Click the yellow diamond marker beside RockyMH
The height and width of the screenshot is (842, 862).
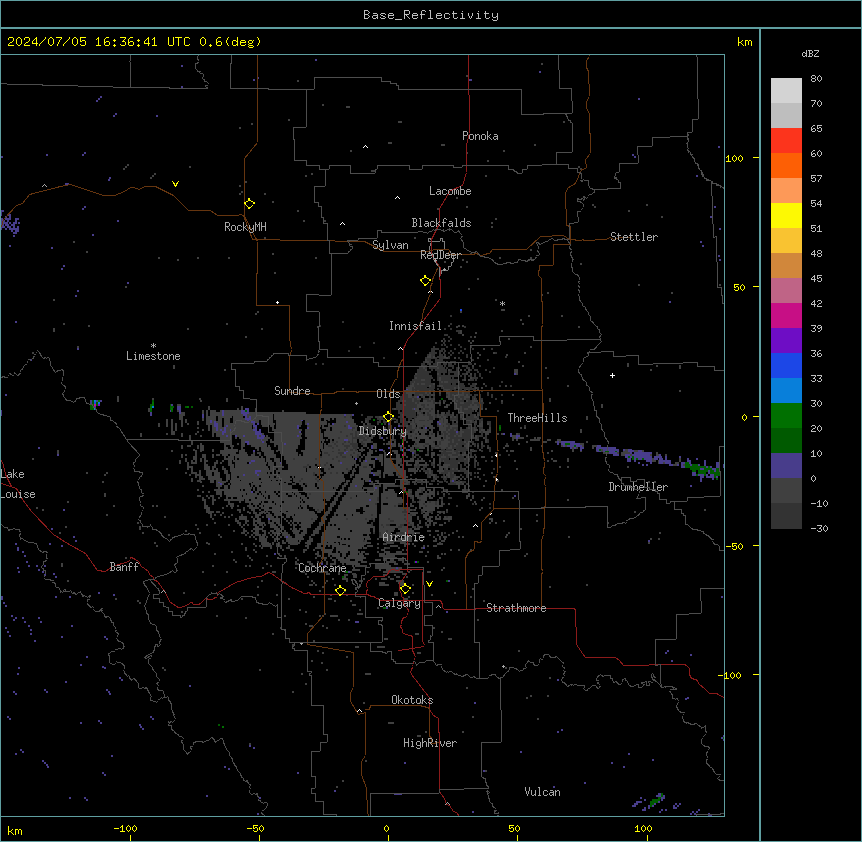pyautogui.click(x=249, y=204)
